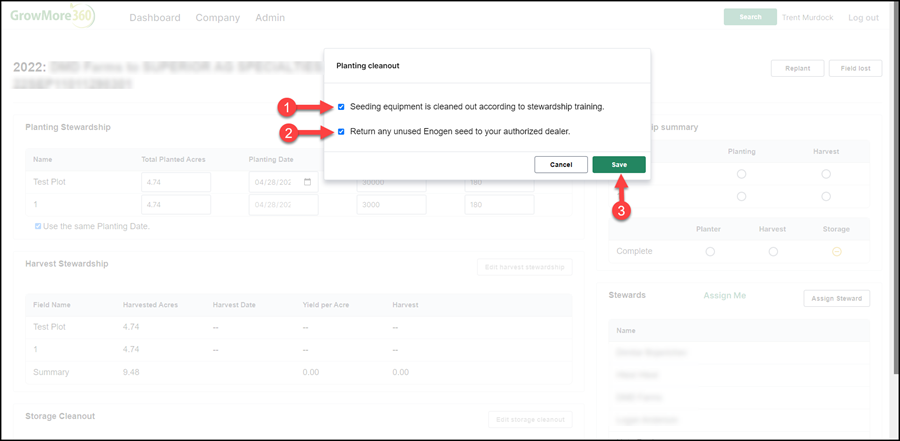900x441 pixels.
Task: Uncheck Use the same Planting Date
Action: 38,226
